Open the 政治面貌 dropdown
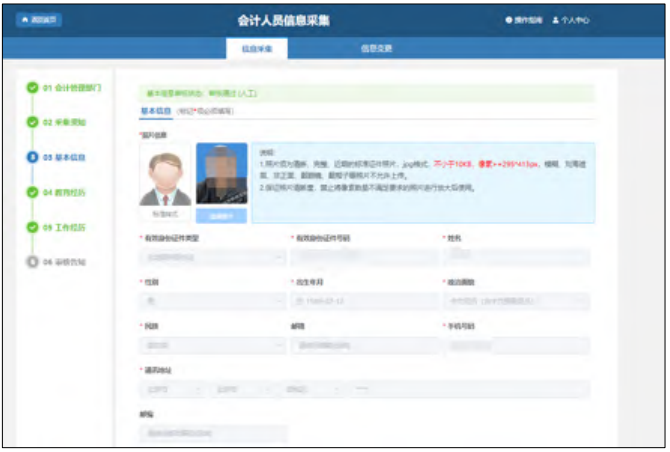Screen dimensions: 670x452 coord(516,301)
